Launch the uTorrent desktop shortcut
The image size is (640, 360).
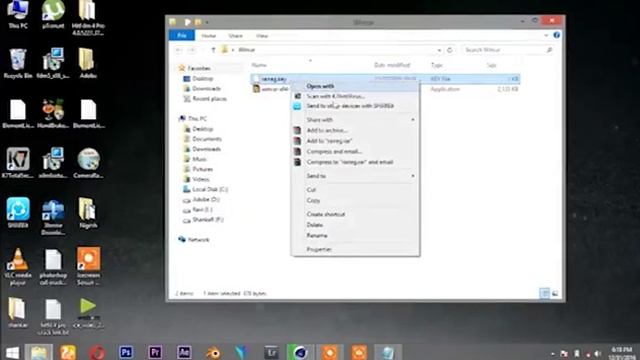(53, 14)
